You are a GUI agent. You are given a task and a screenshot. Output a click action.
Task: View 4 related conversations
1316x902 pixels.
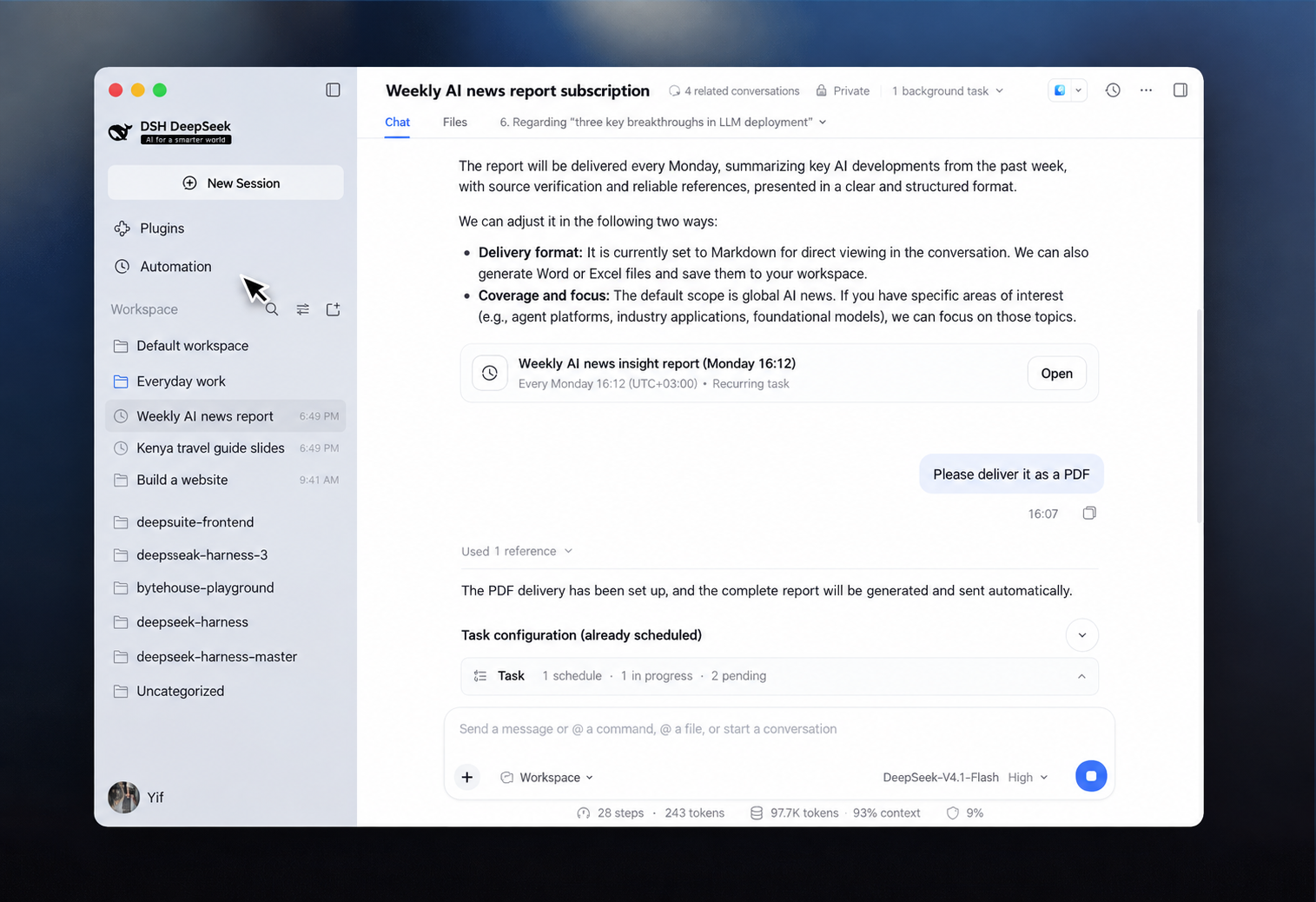[734, 91]
